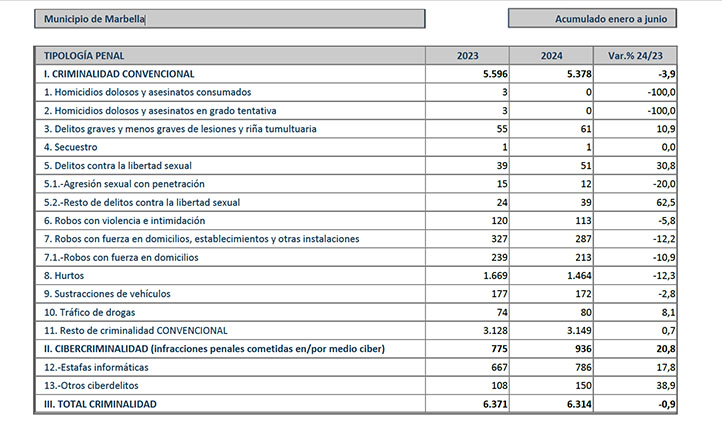Click the variation 10,9 for lesiones
Image resolution: width=722 pixels, height=422 pixels.
pos(666,129)
